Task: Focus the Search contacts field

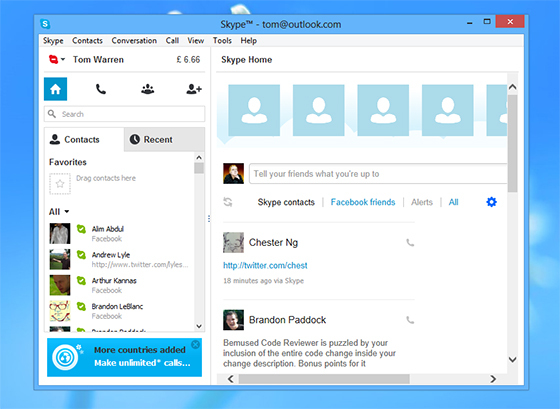Action: pos(124,114)
